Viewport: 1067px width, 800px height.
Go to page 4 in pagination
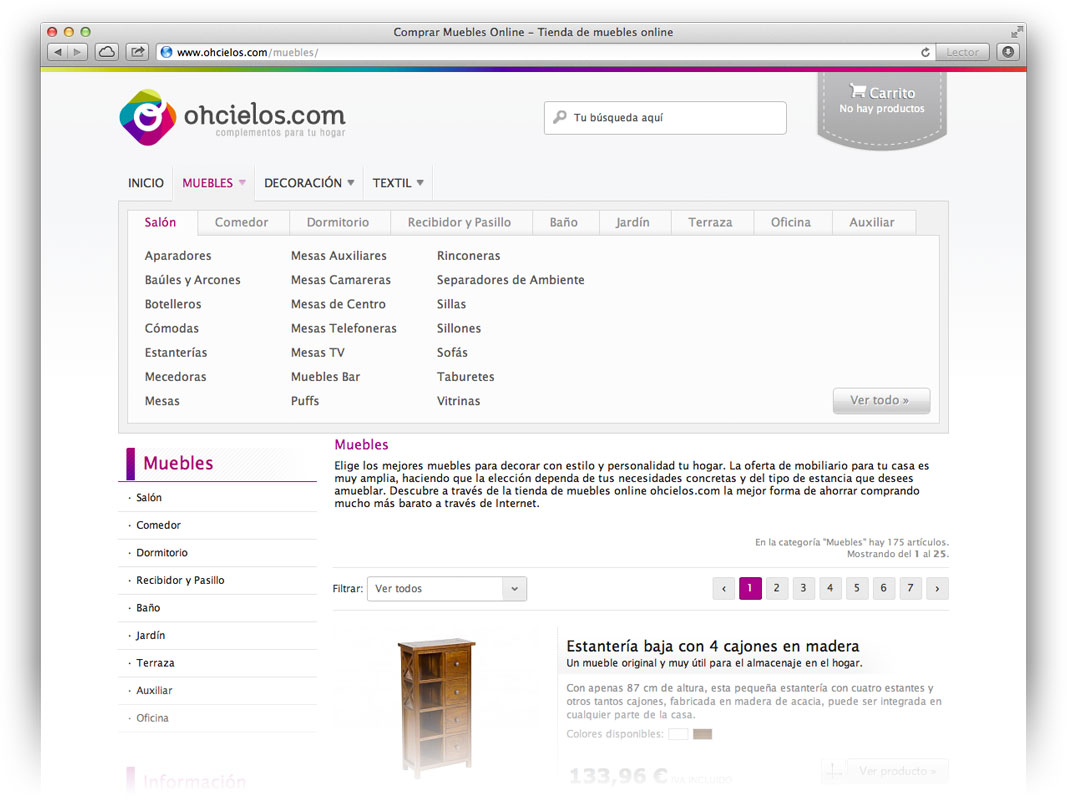pos(830,588)
